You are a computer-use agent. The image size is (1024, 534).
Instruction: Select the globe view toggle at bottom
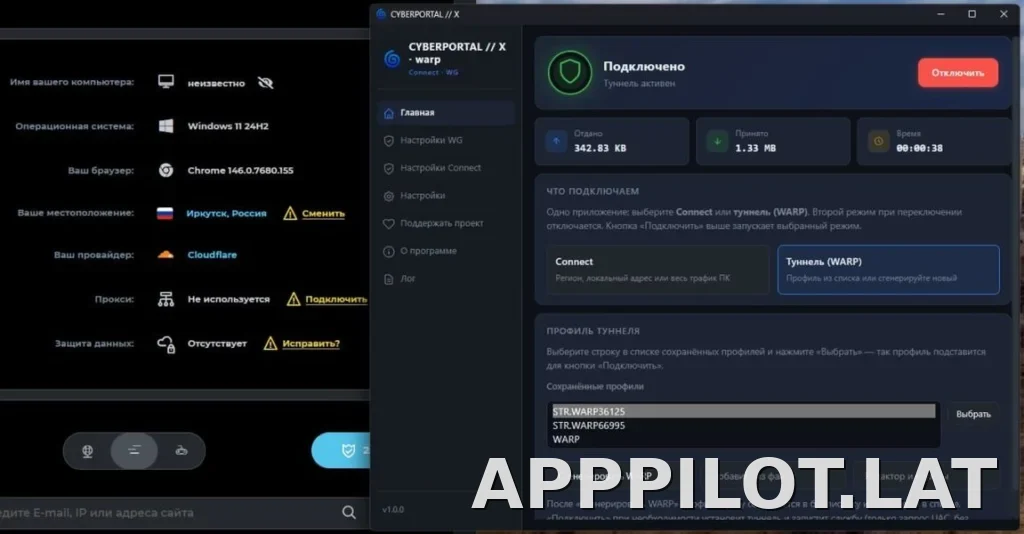point(87,450)
